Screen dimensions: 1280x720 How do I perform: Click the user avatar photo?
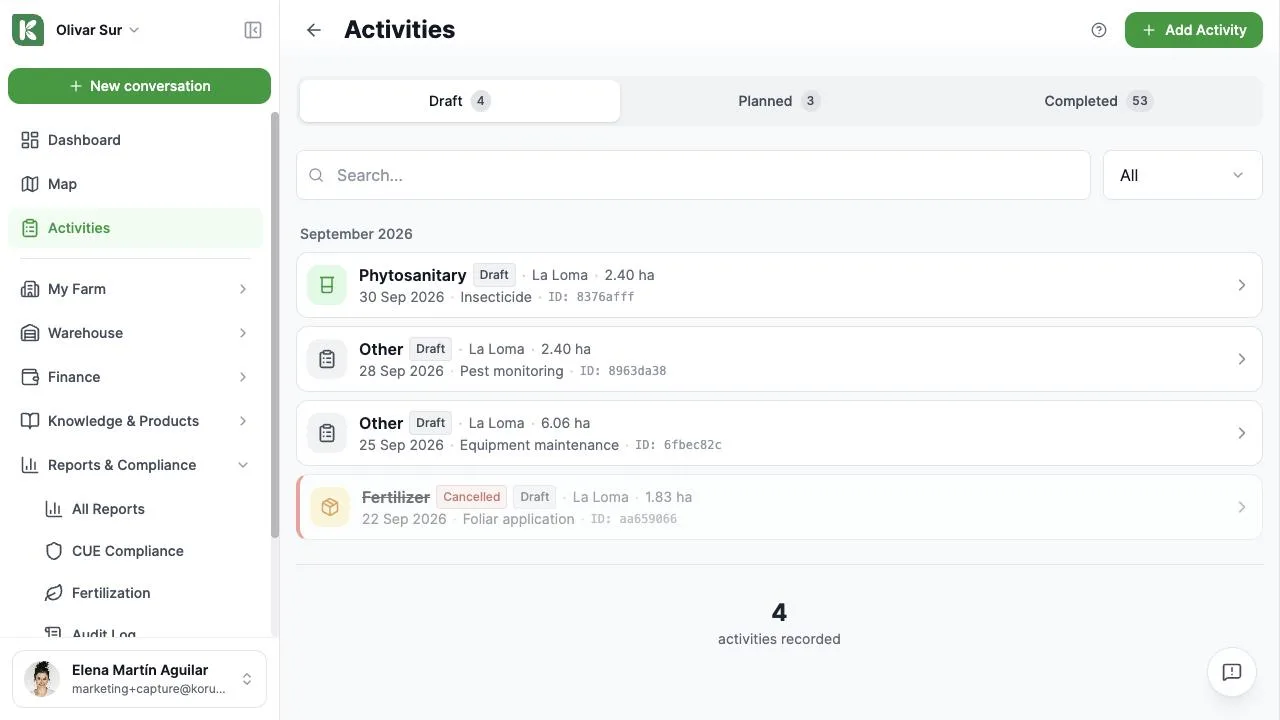pyautogui.click(x=42, y=679)
